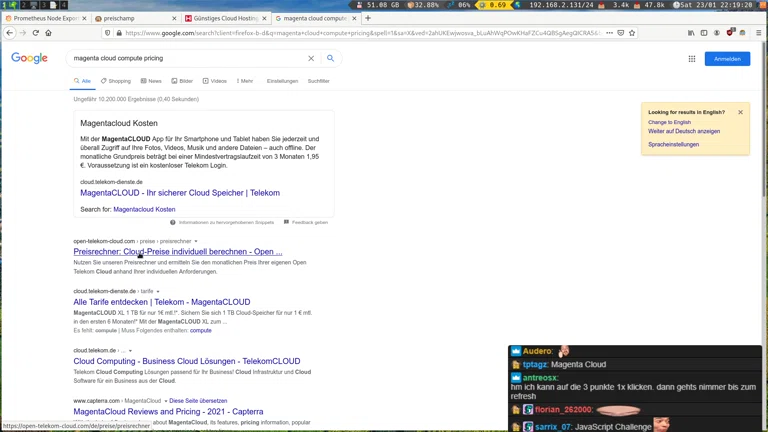Image resolution: width=768 pixels, height=432 pixels.
Task: Expand options arrow for cloud.telekom-dienste.de result
Action: [158, 291]
